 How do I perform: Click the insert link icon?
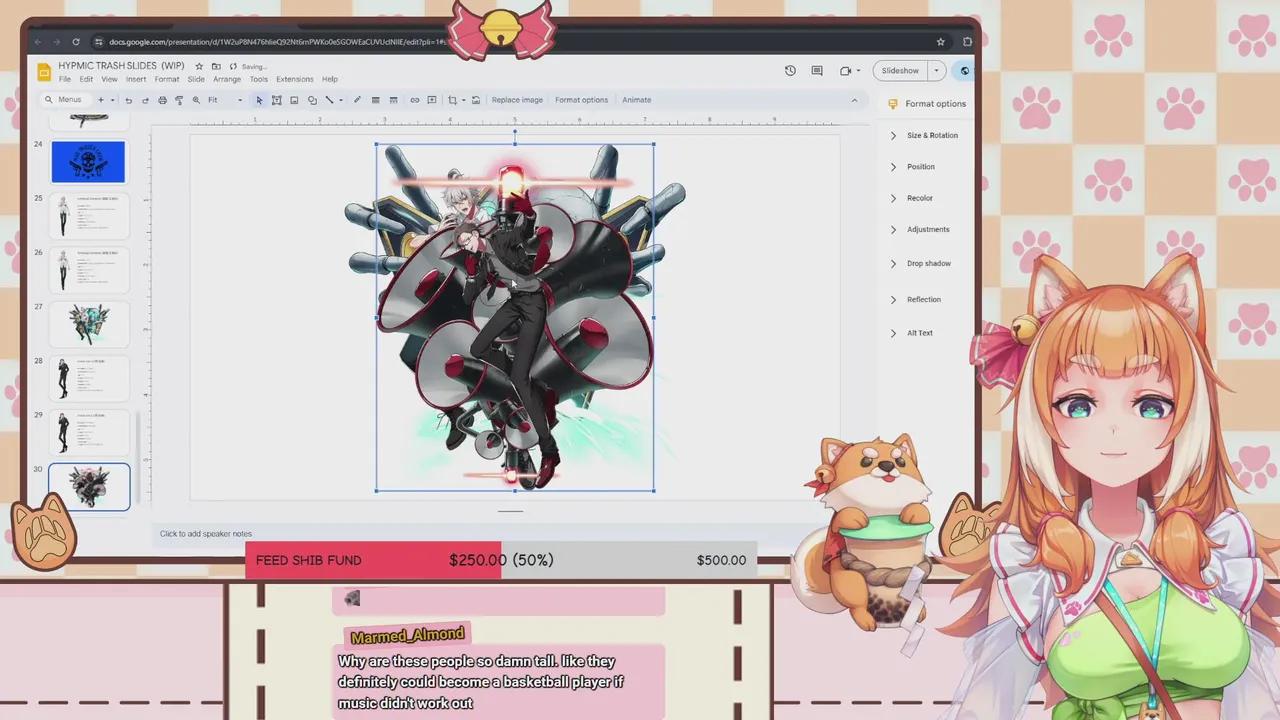(x=414, y=100)
